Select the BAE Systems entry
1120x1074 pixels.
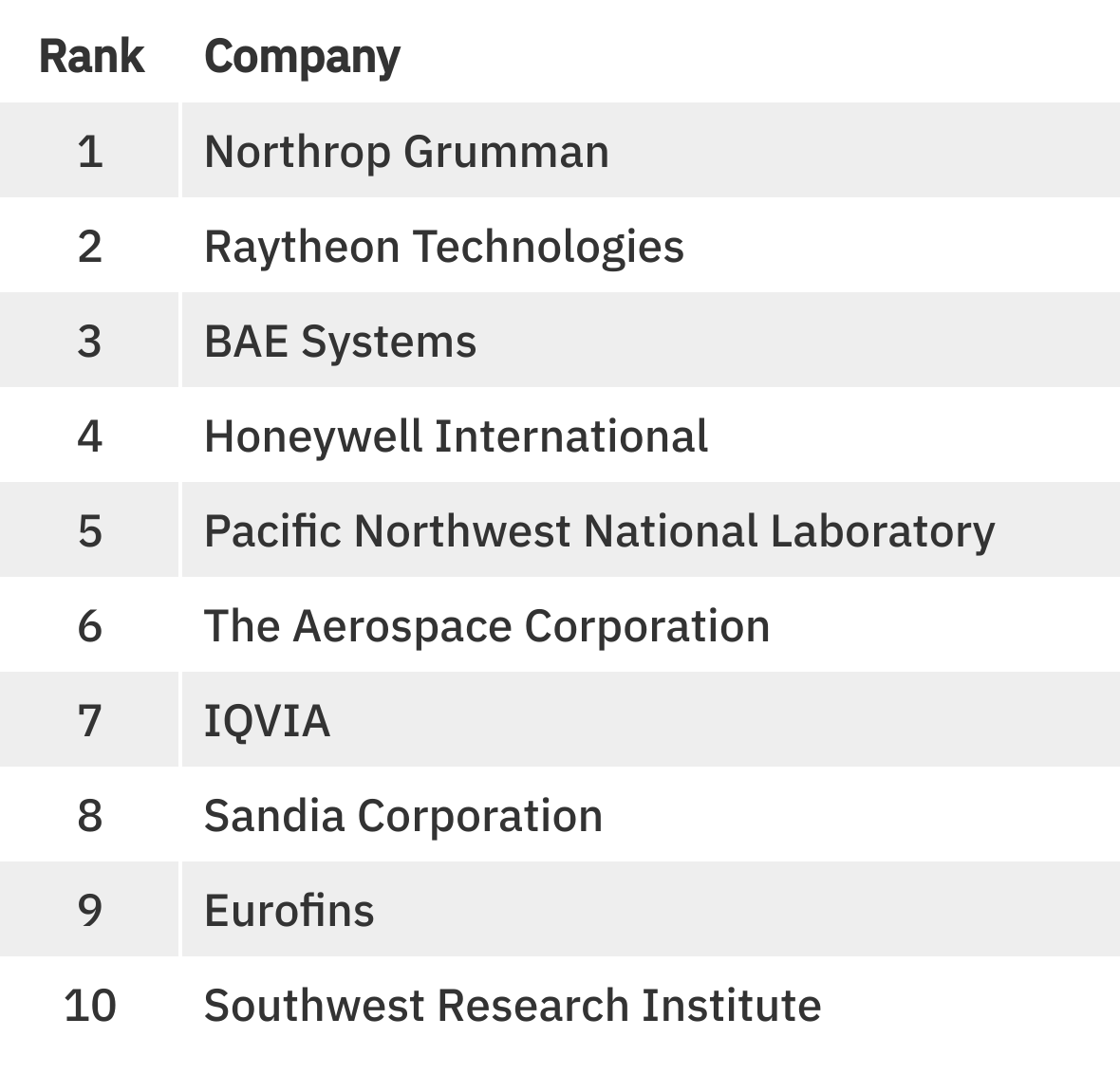(x=340, y=342)
